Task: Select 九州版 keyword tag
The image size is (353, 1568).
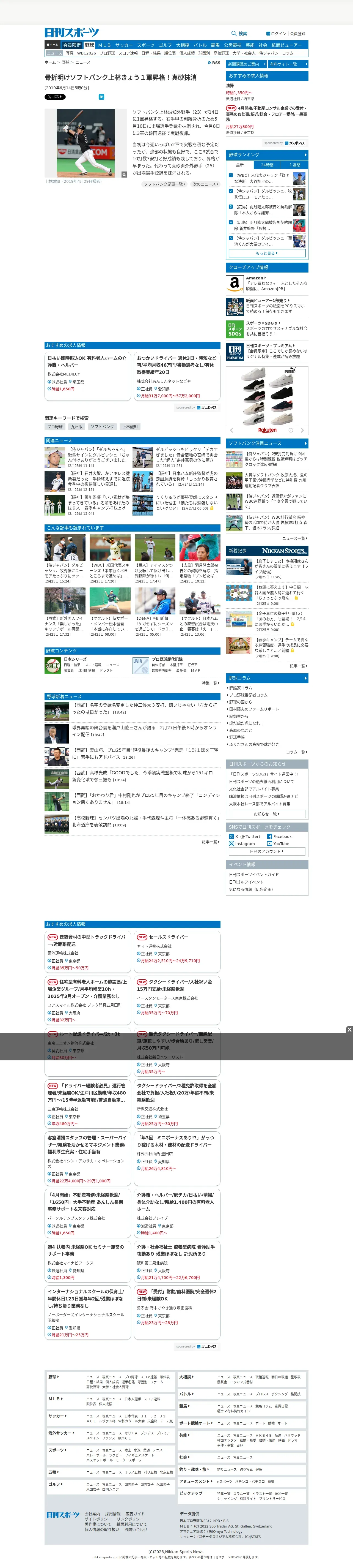Action: pos(76,427)
